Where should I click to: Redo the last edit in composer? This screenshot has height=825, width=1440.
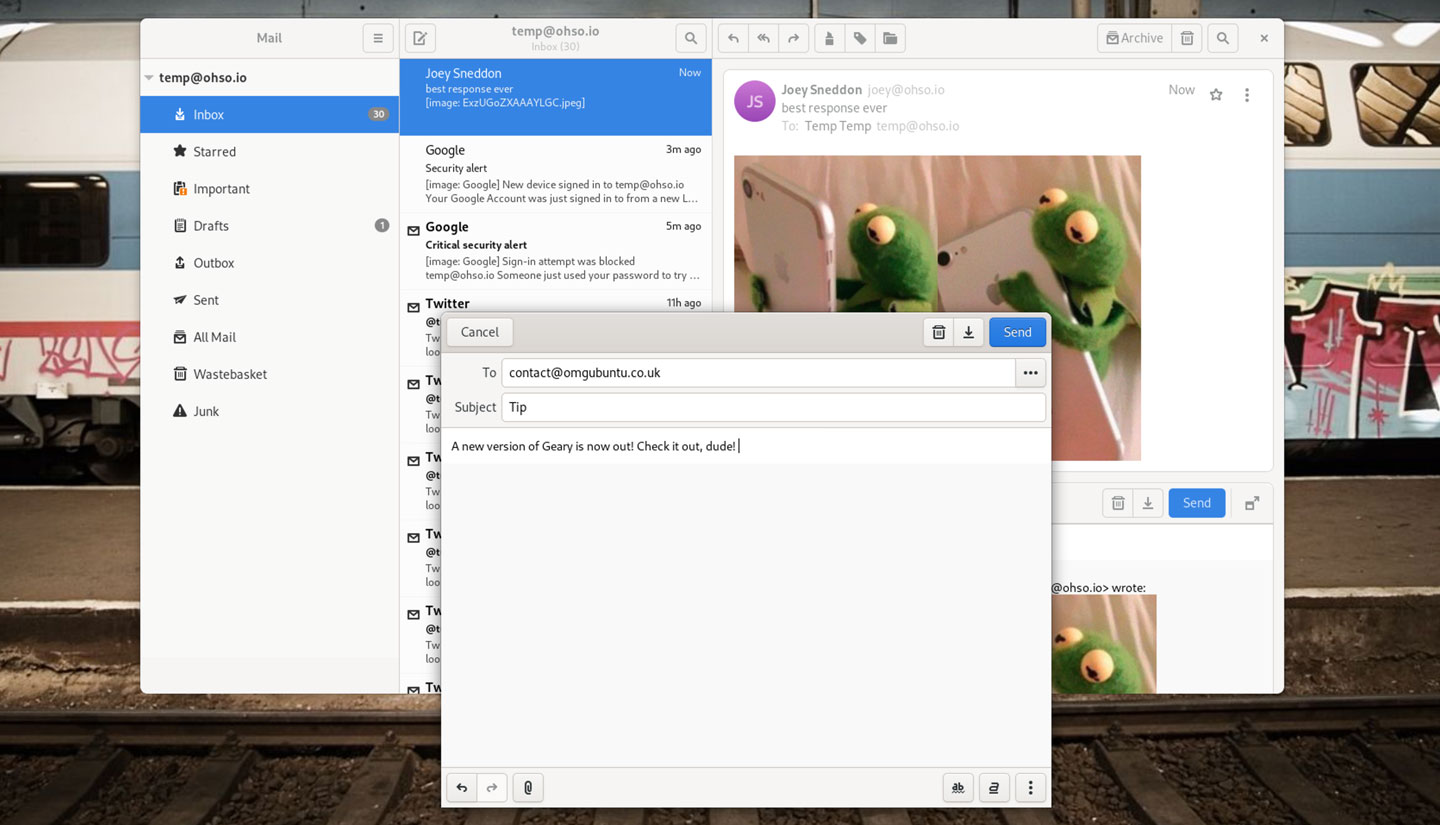[492, 788]
